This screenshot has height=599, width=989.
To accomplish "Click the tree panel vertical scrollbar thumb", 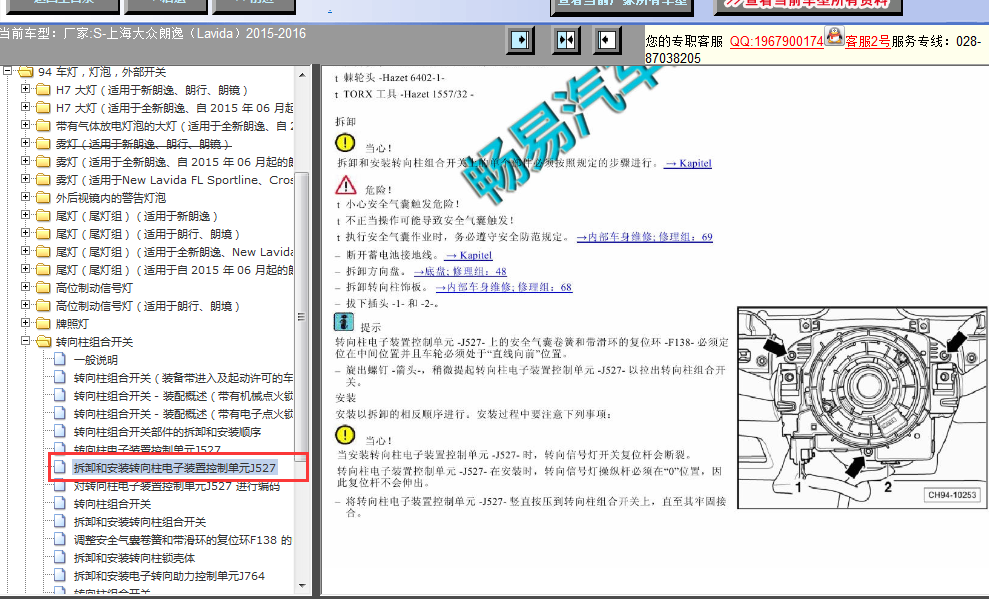I will [x=301, y=317].
